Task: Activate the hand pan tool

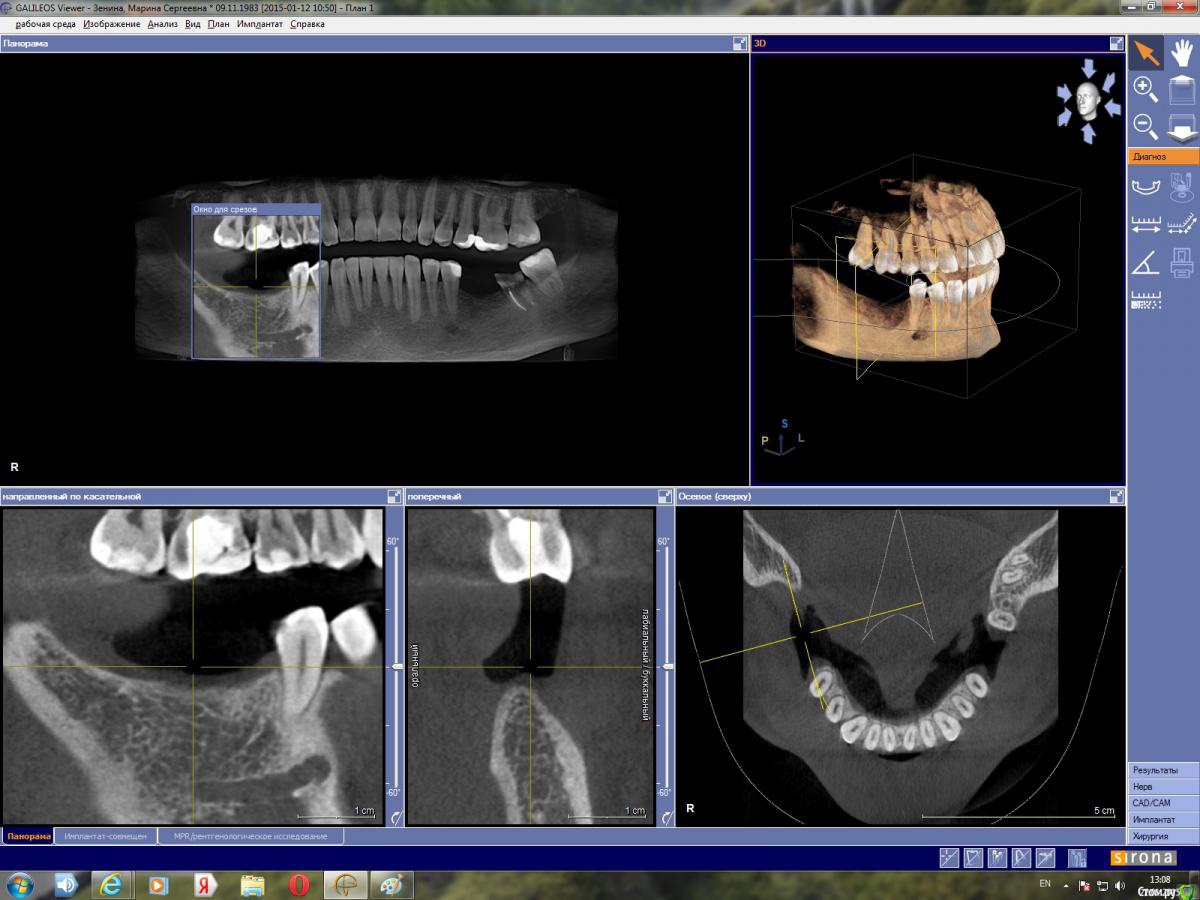Action: pos(1181,53)
